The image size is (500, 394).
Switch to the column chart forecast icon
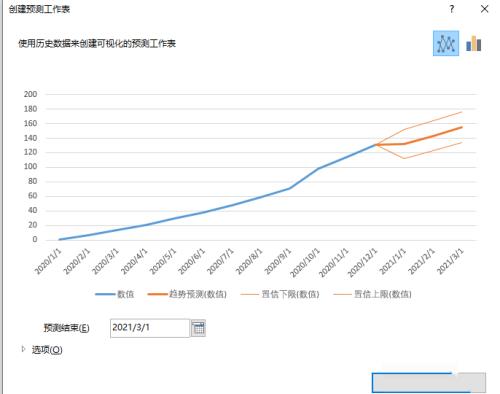pos(474,43)
